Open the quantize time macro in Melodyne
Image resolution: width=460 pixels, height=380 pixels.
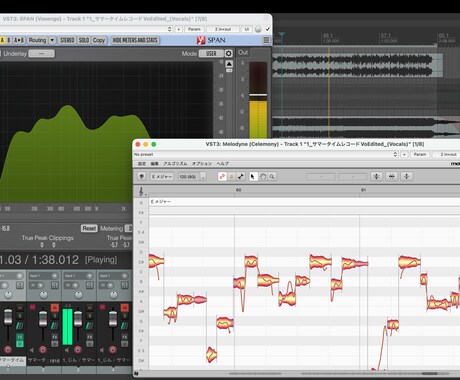392,176
